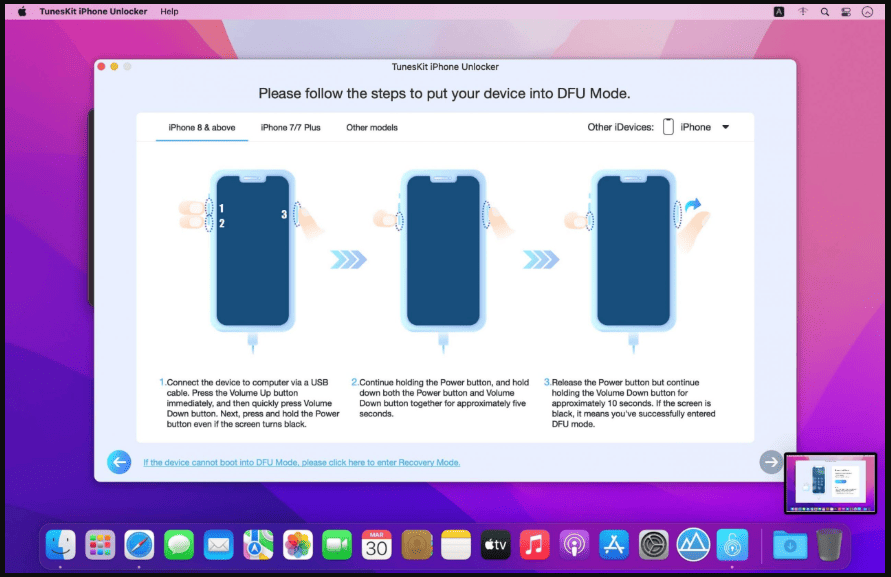The image size is (891, 577).
Task: Click the Wi-Fi status icon
Action: click(x=802, y=11)
